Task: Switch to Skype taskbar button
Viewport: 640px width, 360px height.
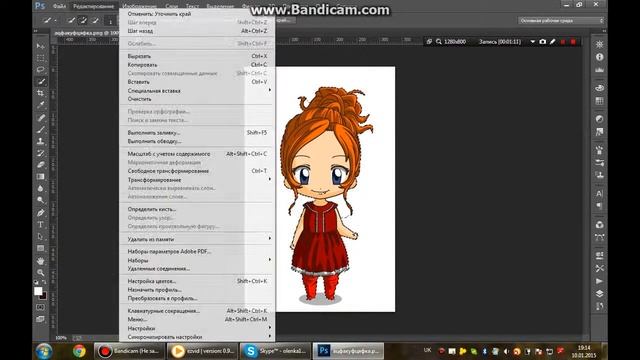Action: click(x=275, y=351)
